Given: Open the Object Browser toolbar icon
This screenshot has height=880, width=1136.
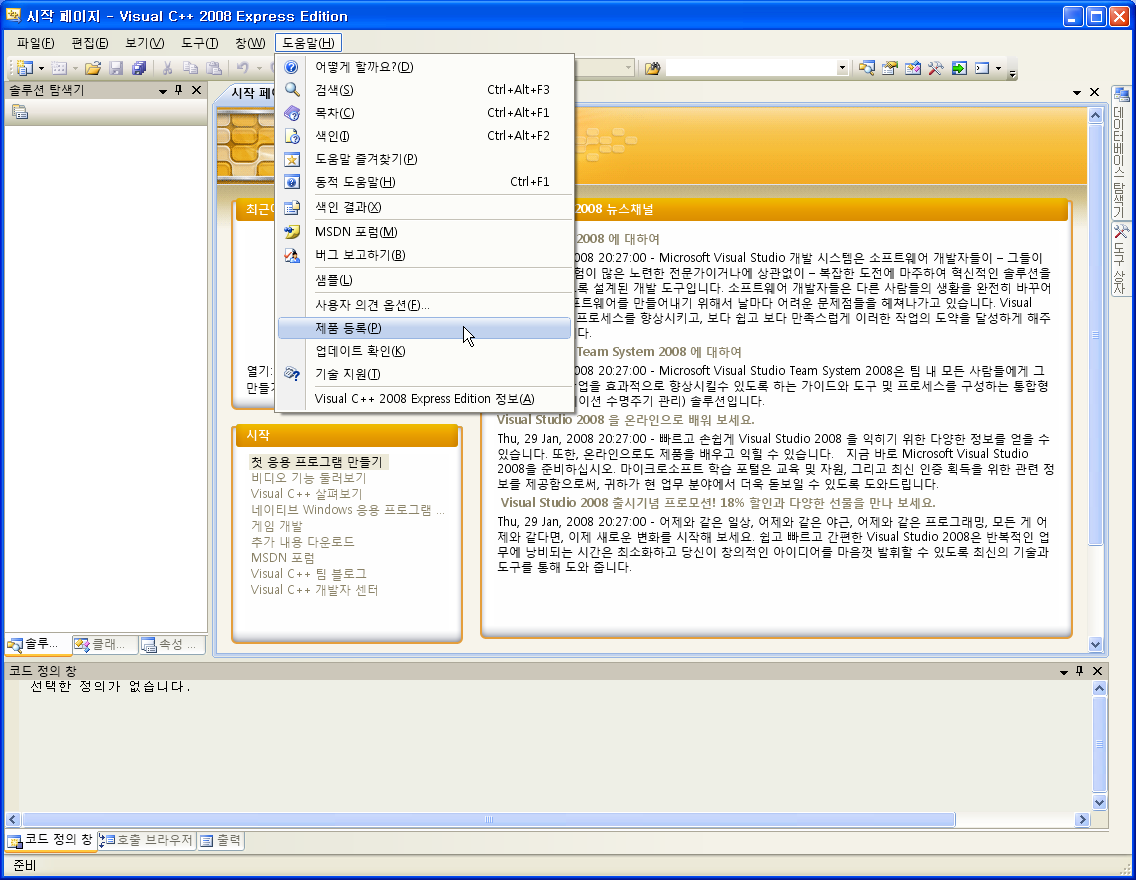Looking at the screenshot, I should (913, 68).
